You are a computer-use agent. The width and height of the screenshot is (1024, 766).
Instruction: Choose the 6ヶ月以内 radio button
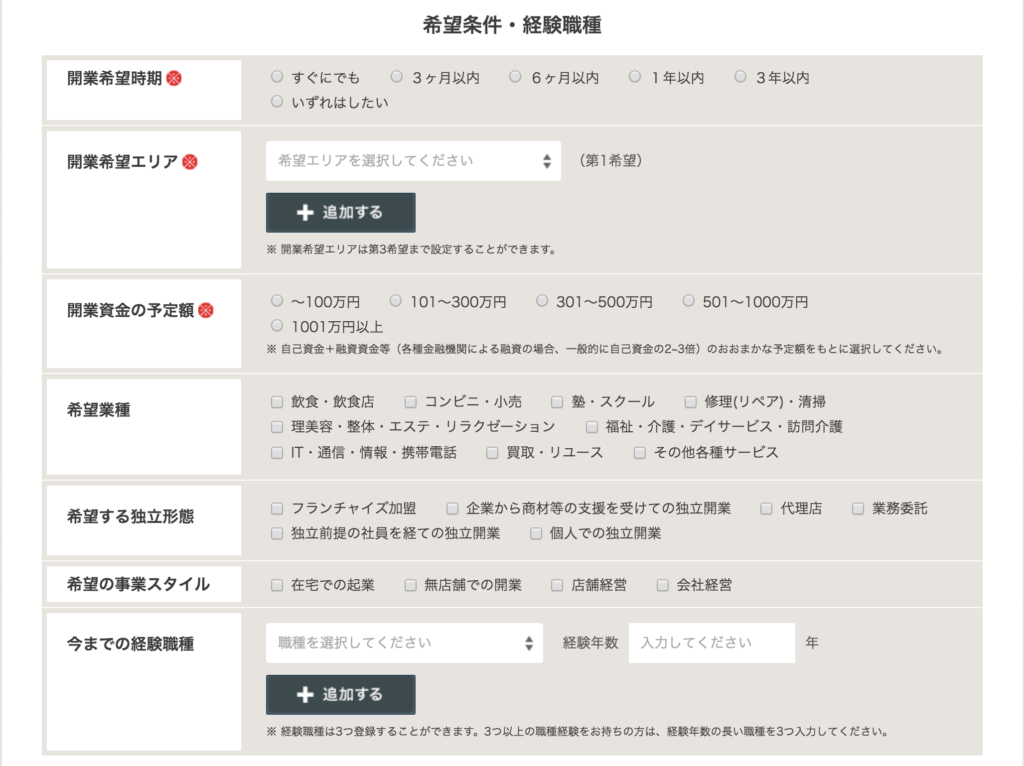(515, 77)
